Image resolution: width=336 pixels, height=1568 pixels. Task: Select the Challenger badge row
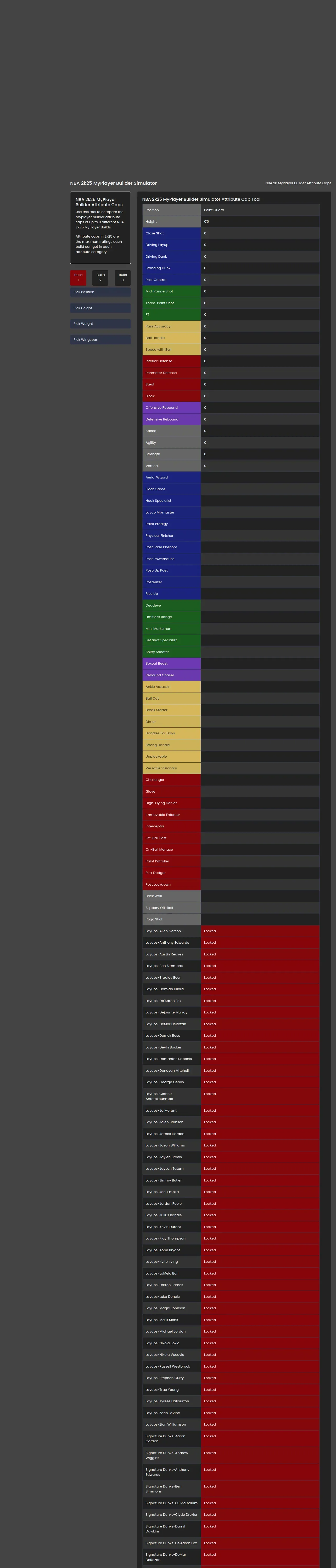pos(231,780)
